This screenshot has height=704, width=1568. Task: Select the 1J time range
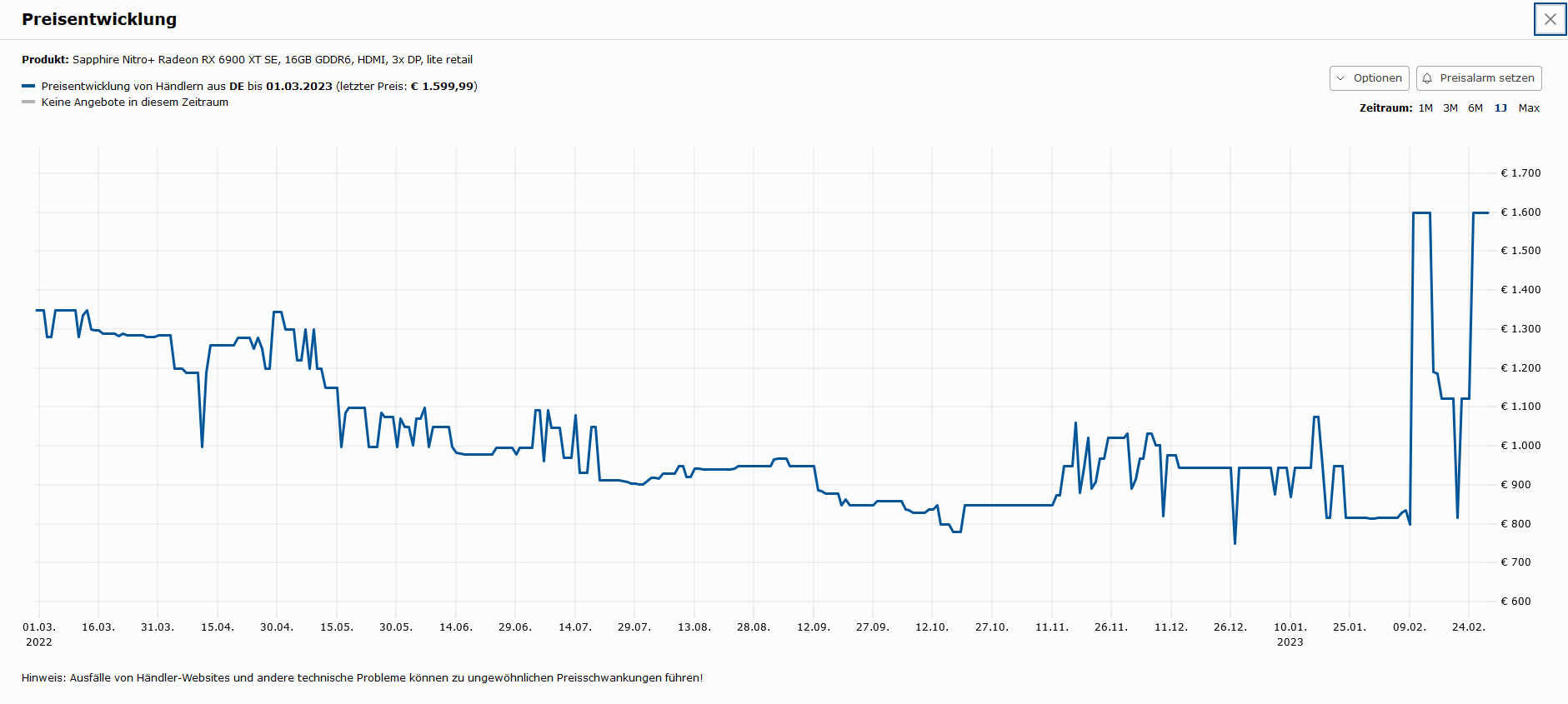click(1500, 108)
